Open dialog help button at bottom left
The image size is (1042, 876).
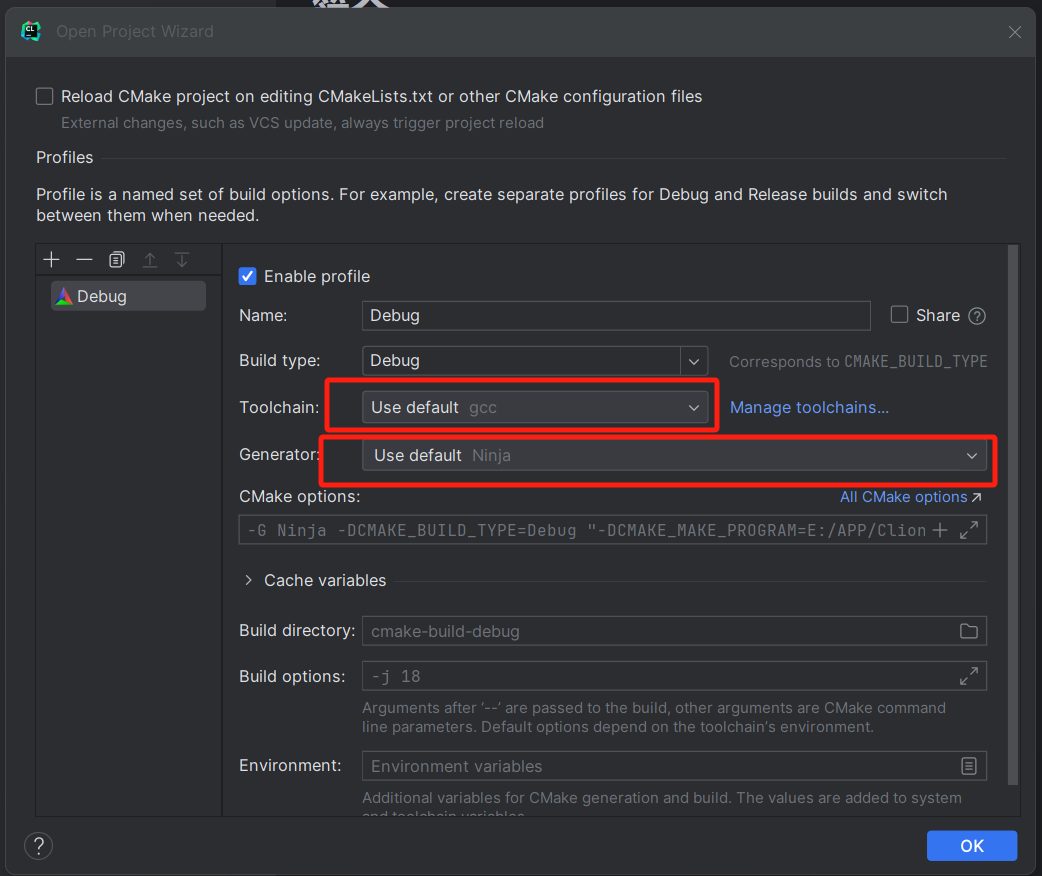tap(39, 845)
